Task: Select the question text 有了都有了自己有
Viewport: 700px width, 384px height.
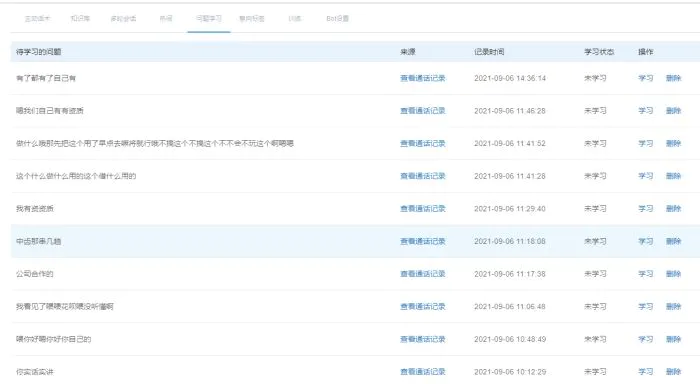Action: (x=46, y=78)
